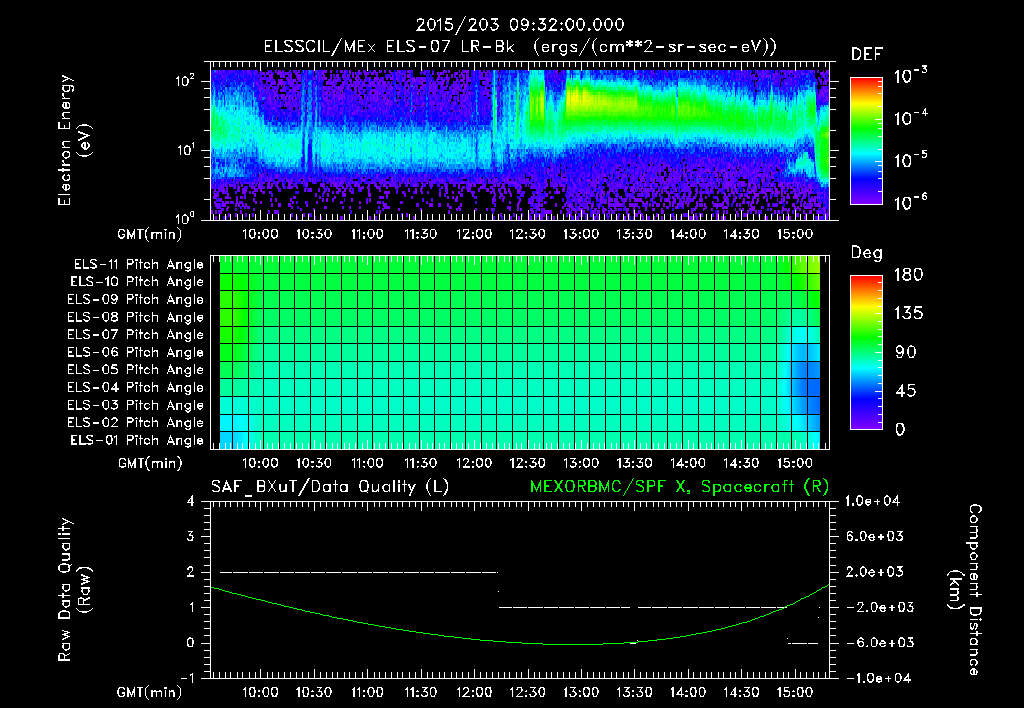Click the DEF legend label

coord(867,55)
